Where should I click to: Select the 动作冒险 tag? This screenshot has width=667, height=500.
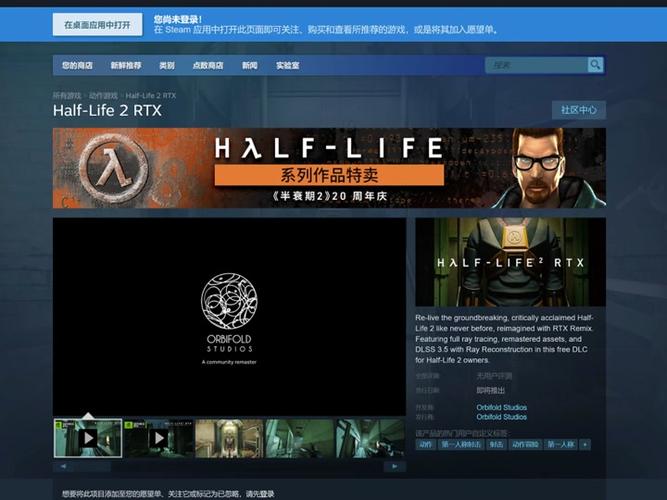(x=525, y=445)
